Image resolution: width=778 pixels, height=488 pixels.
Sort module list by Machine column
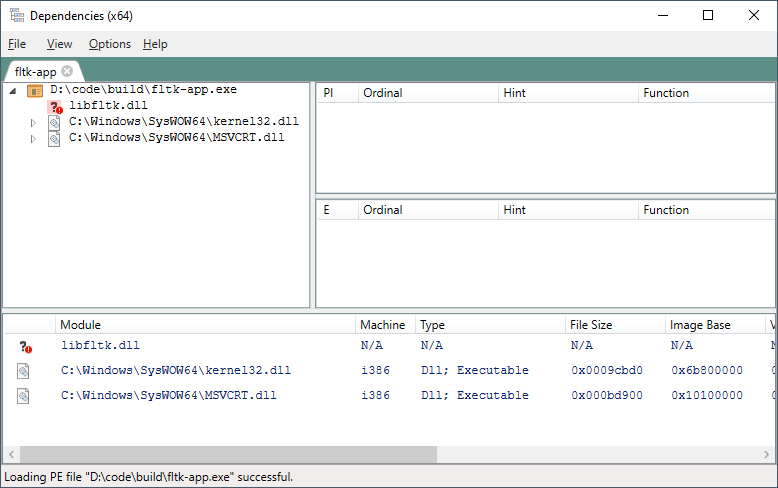pyautogui.click(x=383, y=325)
